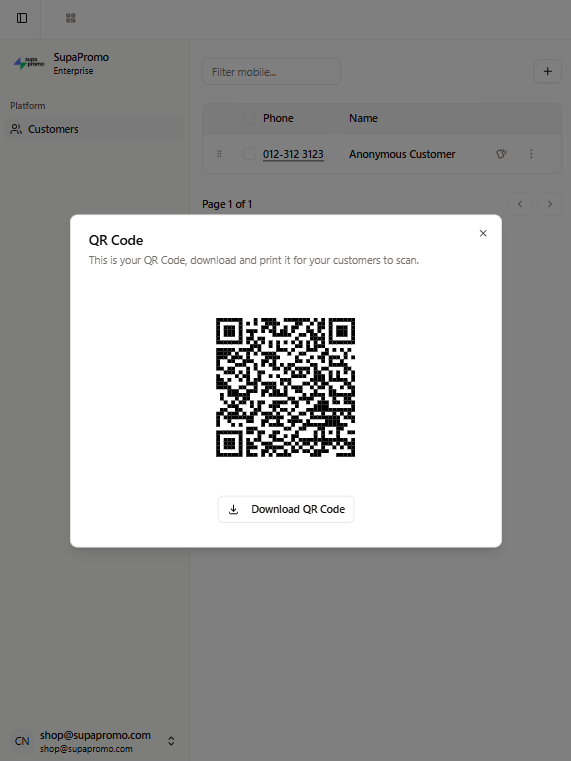Click the download arrow icon
Viewport: 571px width, 761px height.
point(233,509)
